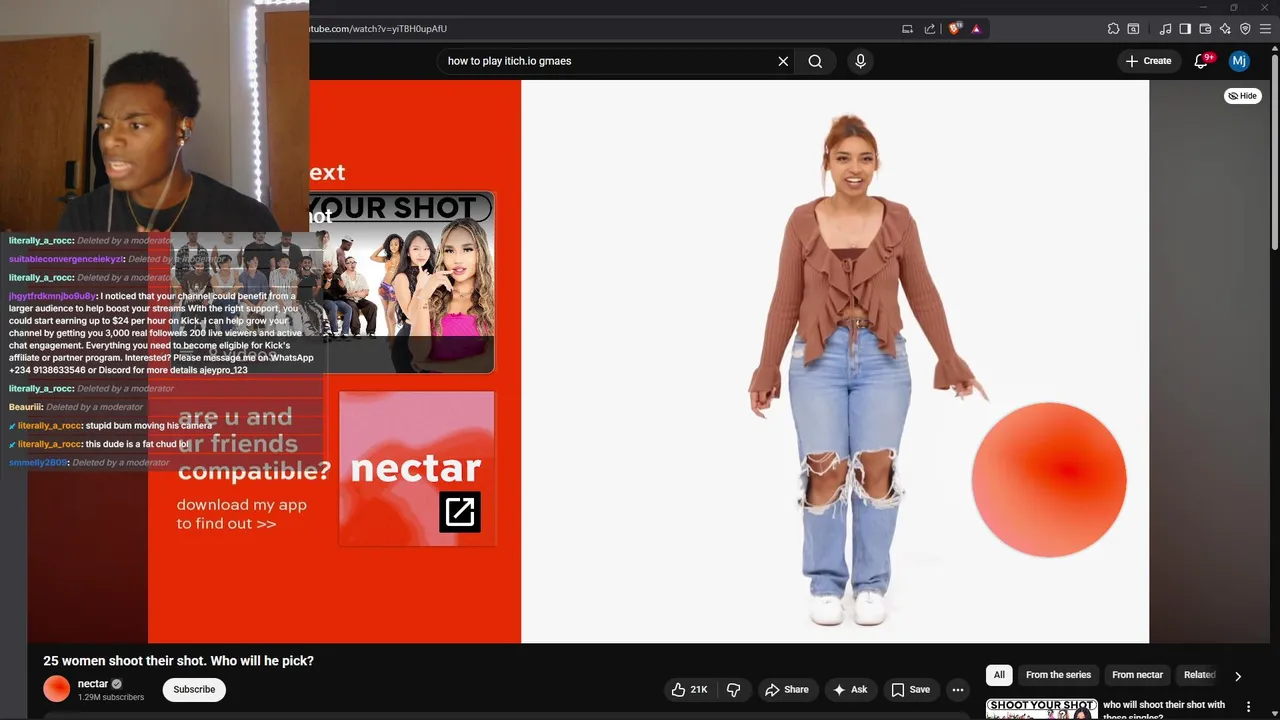Open the VPN shield icon
The height and width of the screenshot is (720, 1280).
pyautogui.click(x=1245, y=29)
